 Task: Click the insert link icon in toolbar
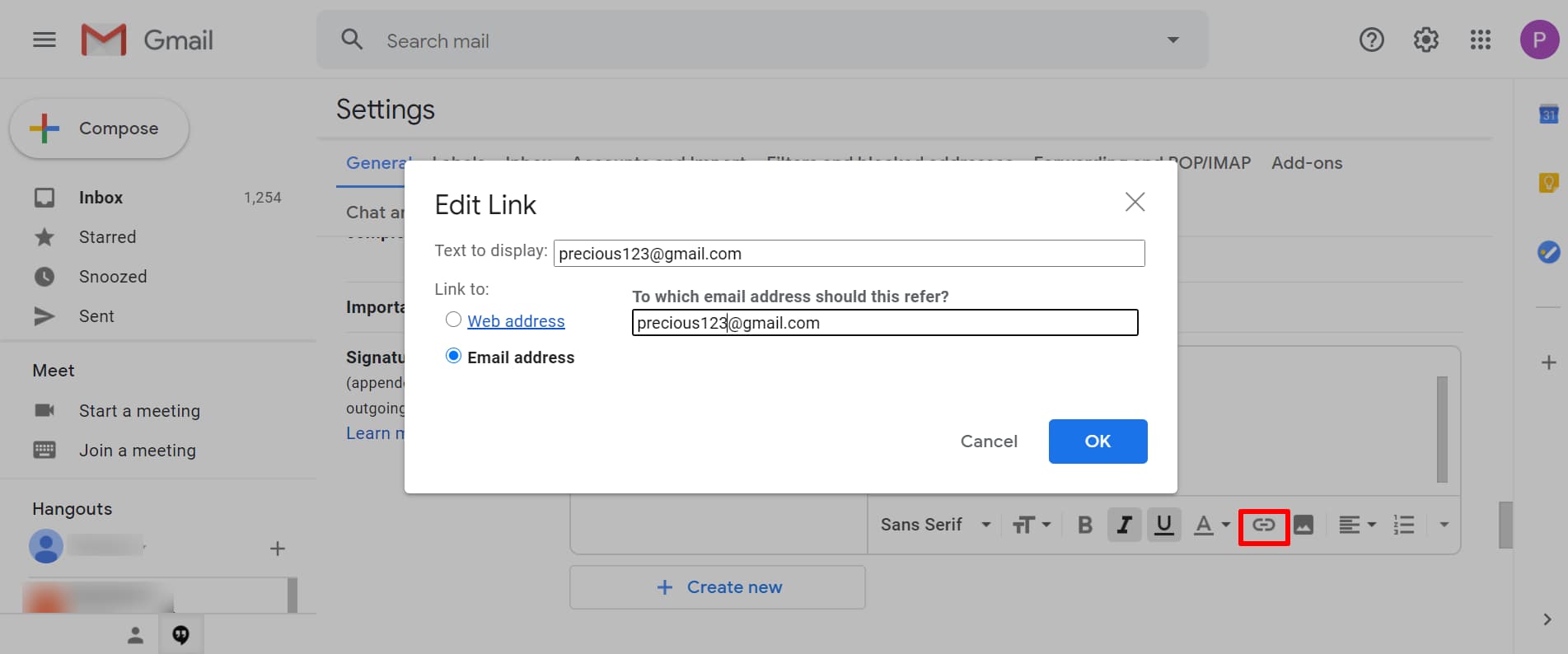point(1263,525)
